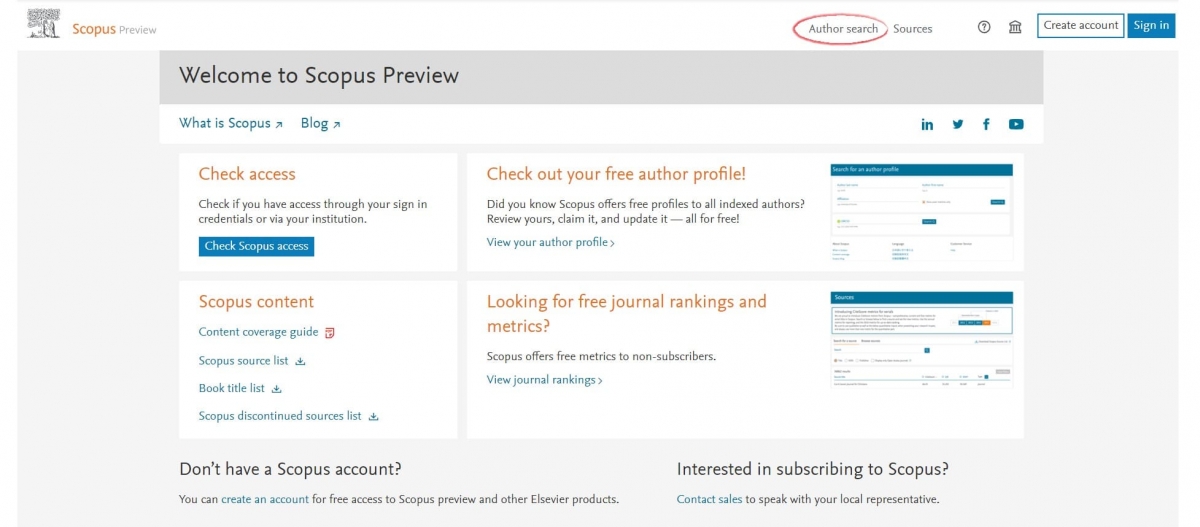Open Scopus Twitter page icon
Viewport: 1200px width, 527px height.
(x=957, y=124)
